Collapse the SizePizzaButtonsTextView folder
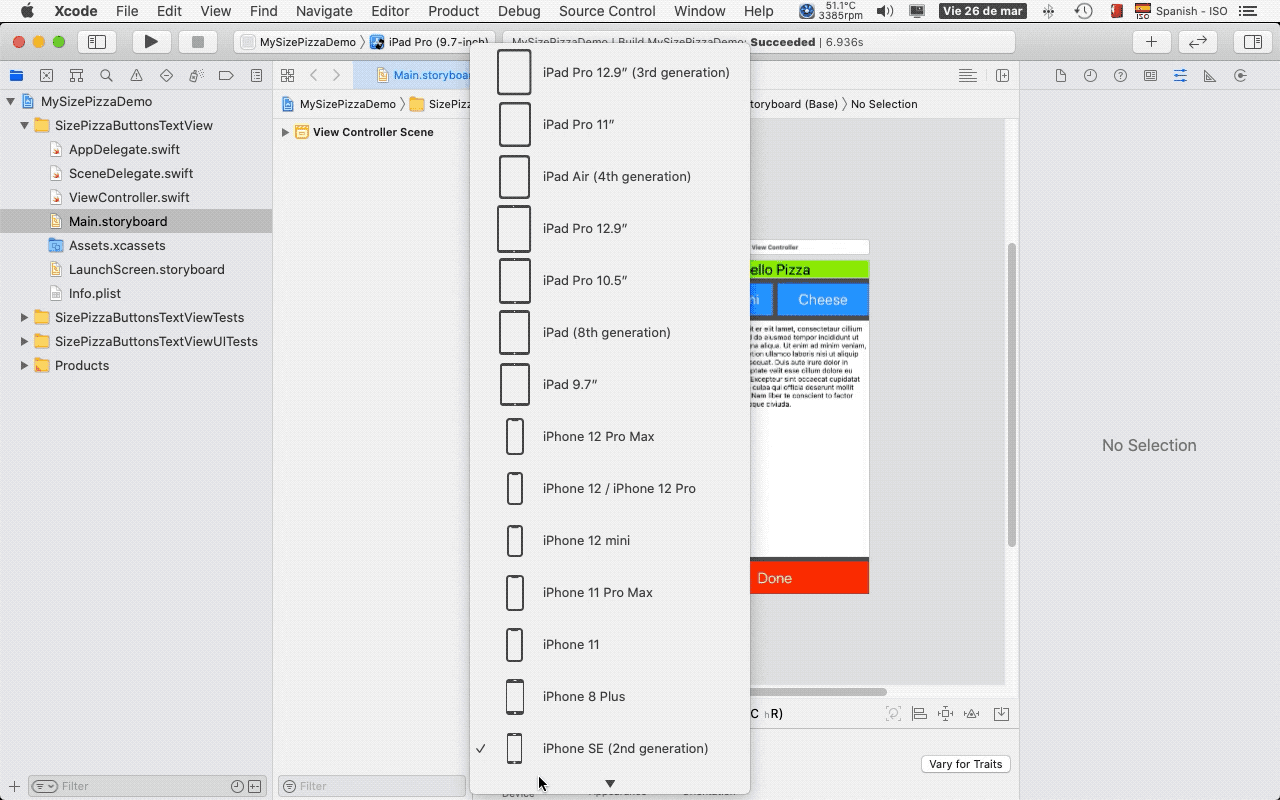Screen dimensions: 1280x800 pyautogui.click(x=25, y=125)
